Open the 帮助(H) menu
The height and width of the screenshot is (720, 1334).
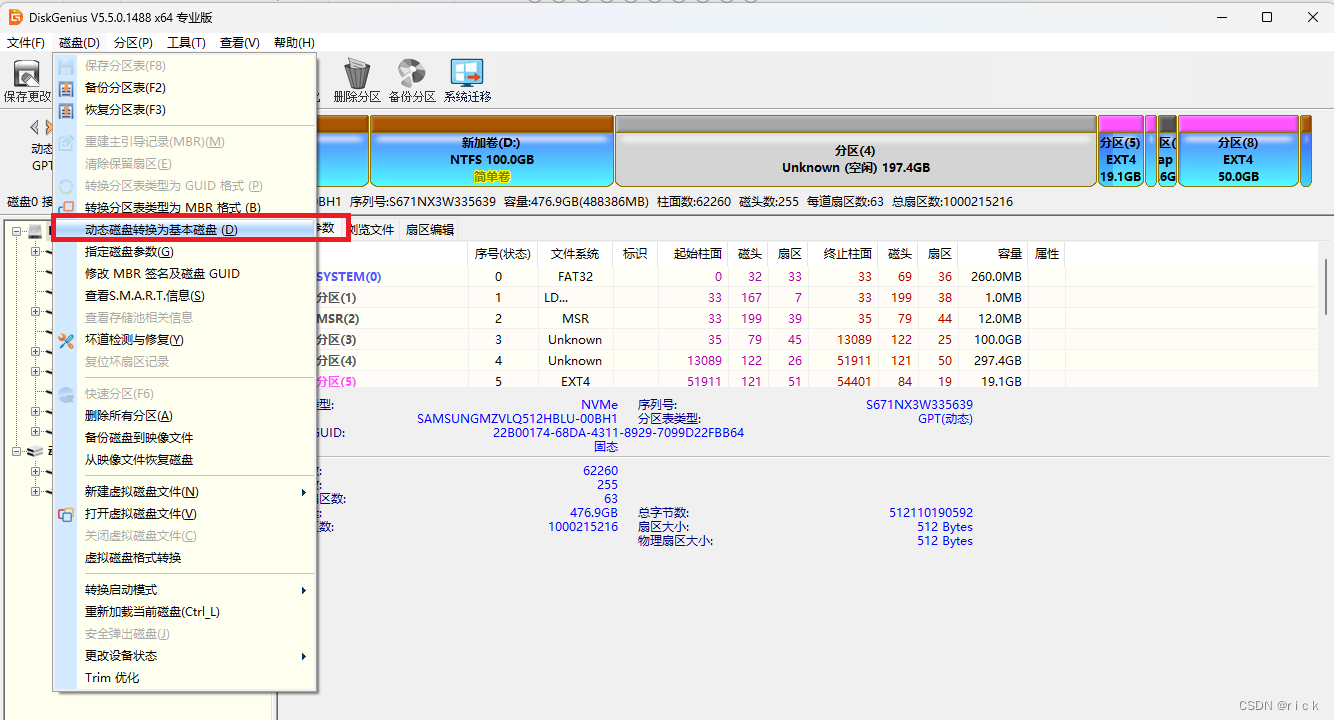click(294, 43)
